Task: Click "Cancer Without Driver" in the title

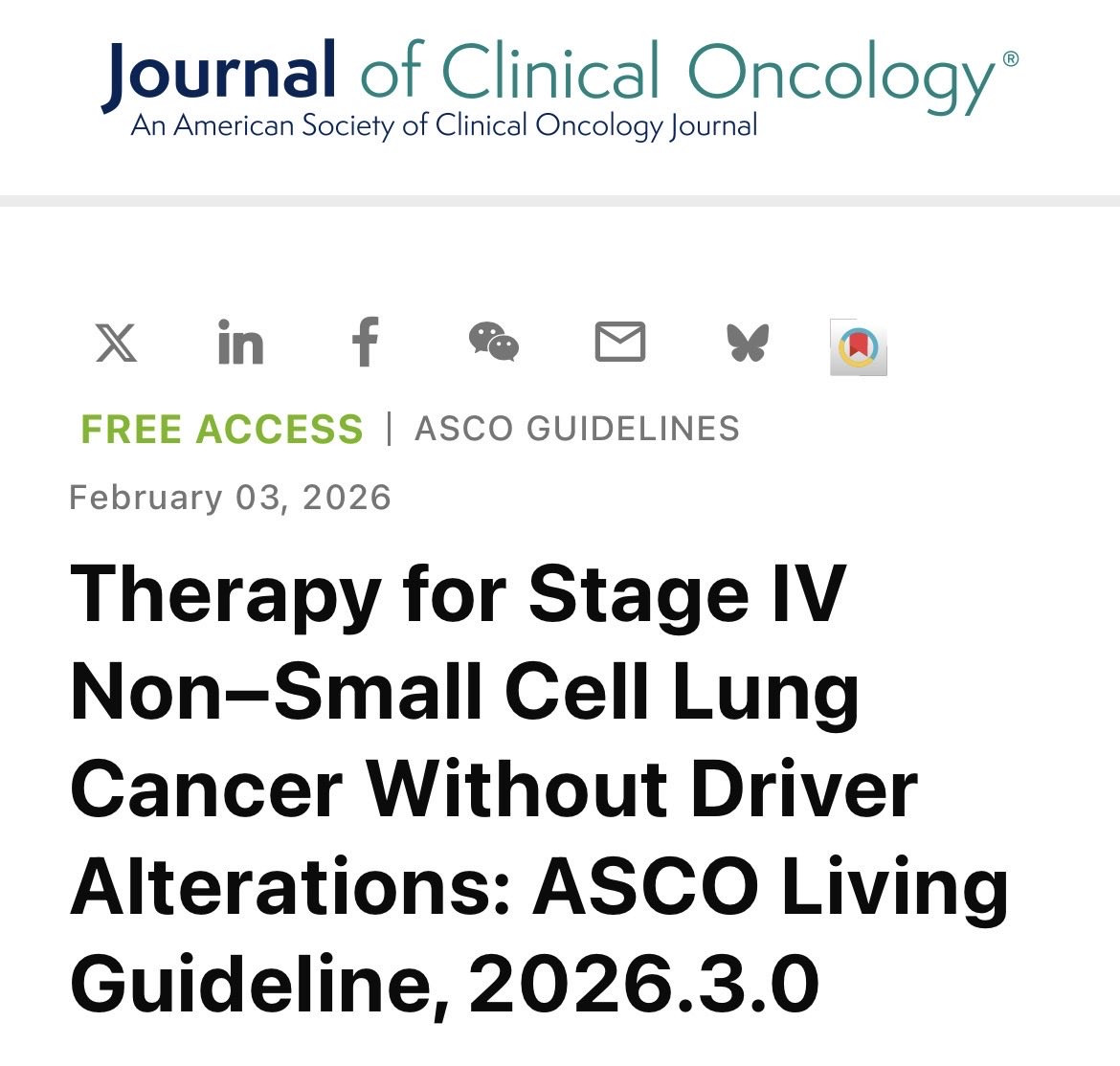Action: (x=494, y=788)
